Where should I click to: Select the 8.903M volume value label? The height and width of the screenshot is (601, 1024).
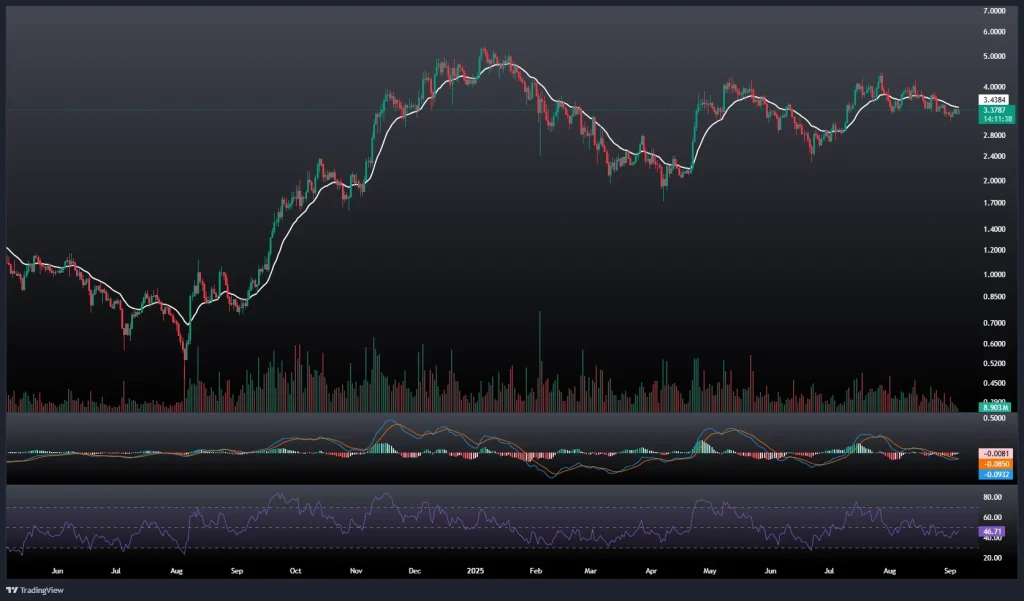(994, 408)
